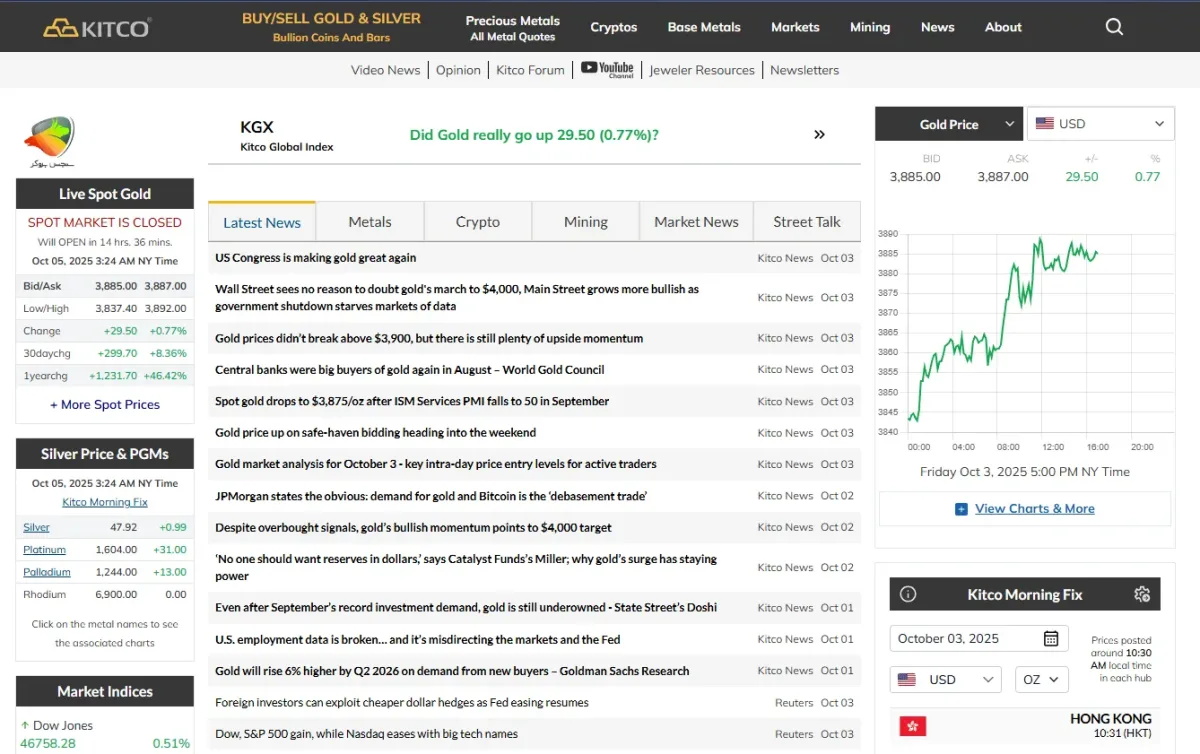Click the gold price line chart
The width and height of the screenshot is (1200, 754).
[x=1025, y=340]
